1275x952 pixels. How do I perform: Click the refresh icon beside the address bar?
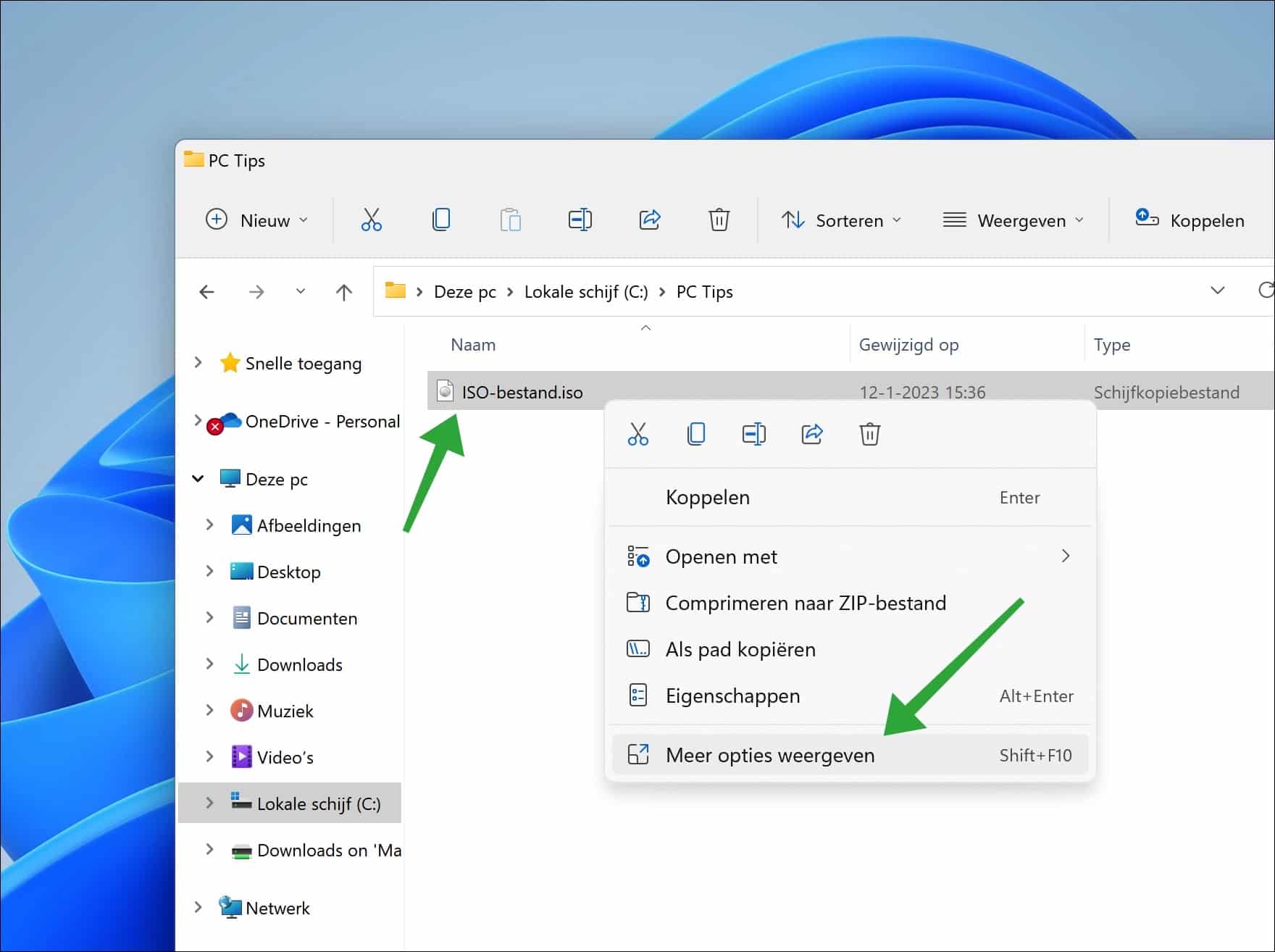[x=1266, y=291]
